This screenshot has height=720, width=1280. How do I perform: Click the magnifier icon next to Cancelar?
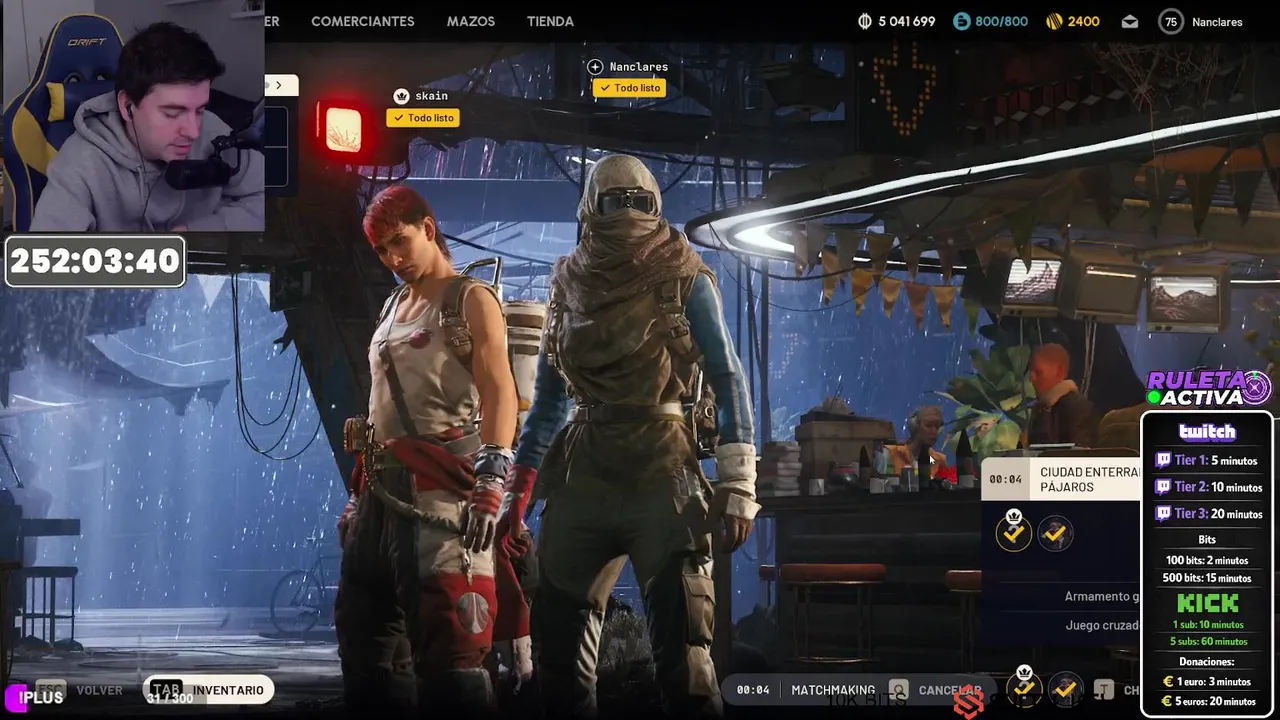pos(899,690)
